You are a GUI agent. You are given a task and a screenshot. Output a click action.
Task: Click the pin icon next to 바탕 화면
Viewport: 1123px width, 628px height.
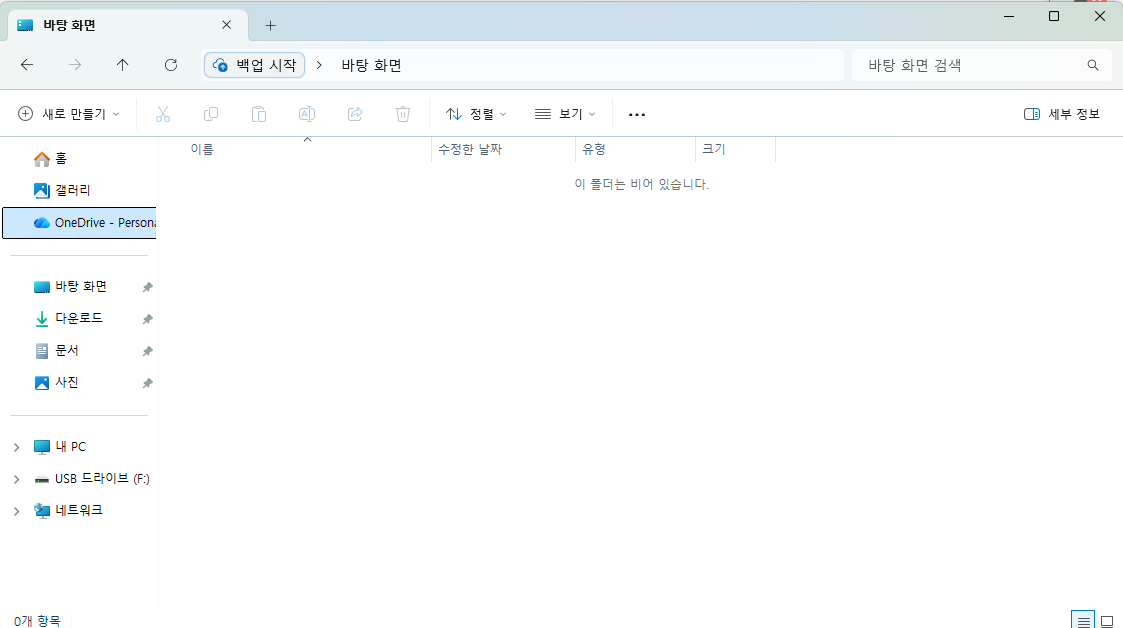click(x=148, y=287)
